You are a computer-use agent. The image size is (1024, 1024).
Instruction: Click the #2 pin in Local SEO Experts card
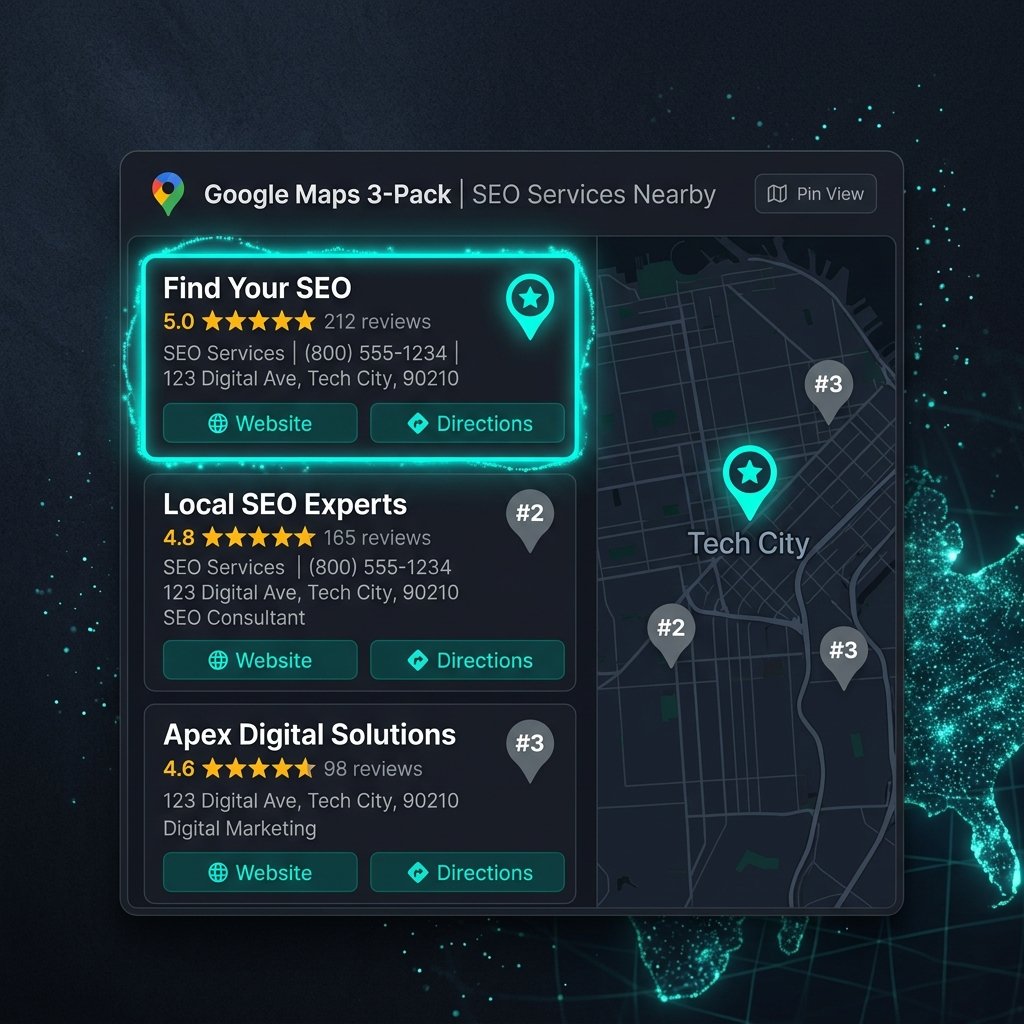click(530, 520)
